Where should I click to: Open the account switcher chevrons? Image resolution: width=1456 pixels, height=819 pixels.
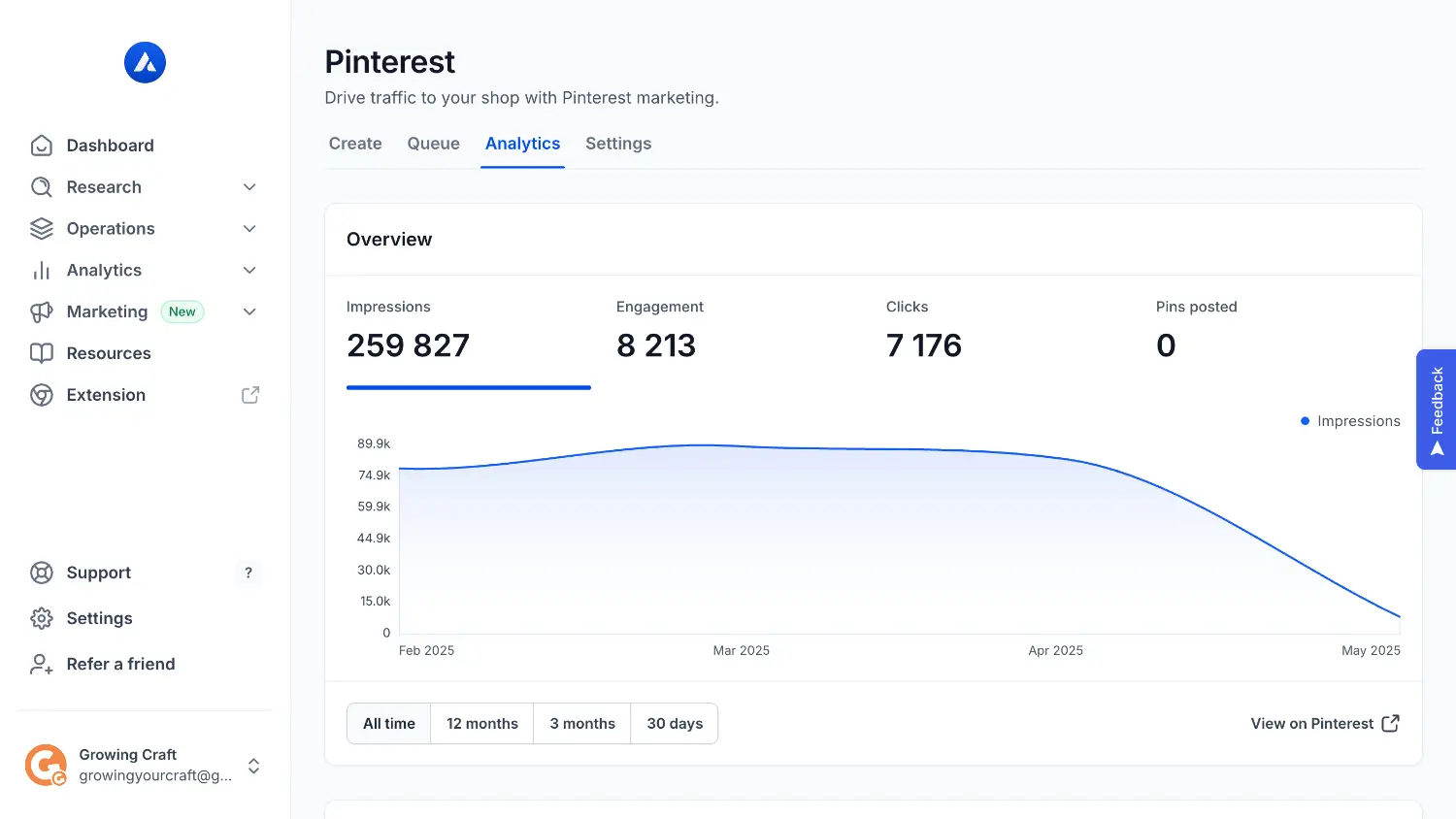(253, 766)
